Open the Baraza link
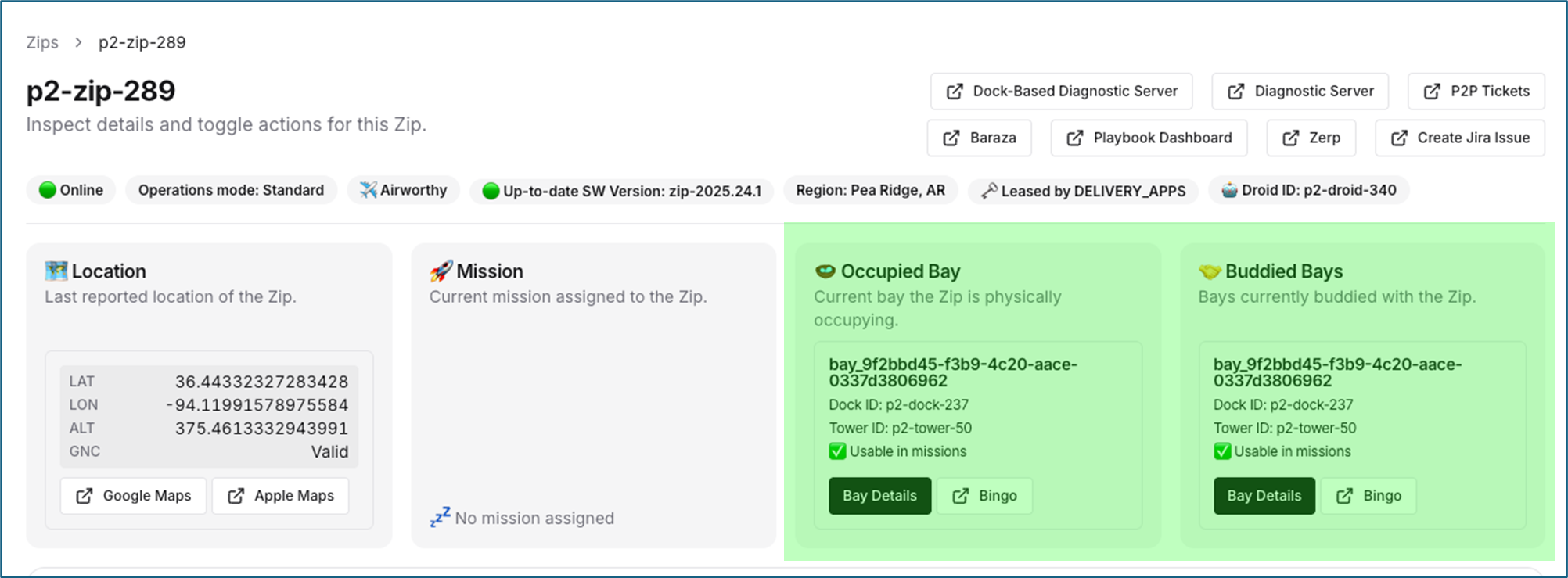This screenshot has height=578, width=1568. click(979, 138)
